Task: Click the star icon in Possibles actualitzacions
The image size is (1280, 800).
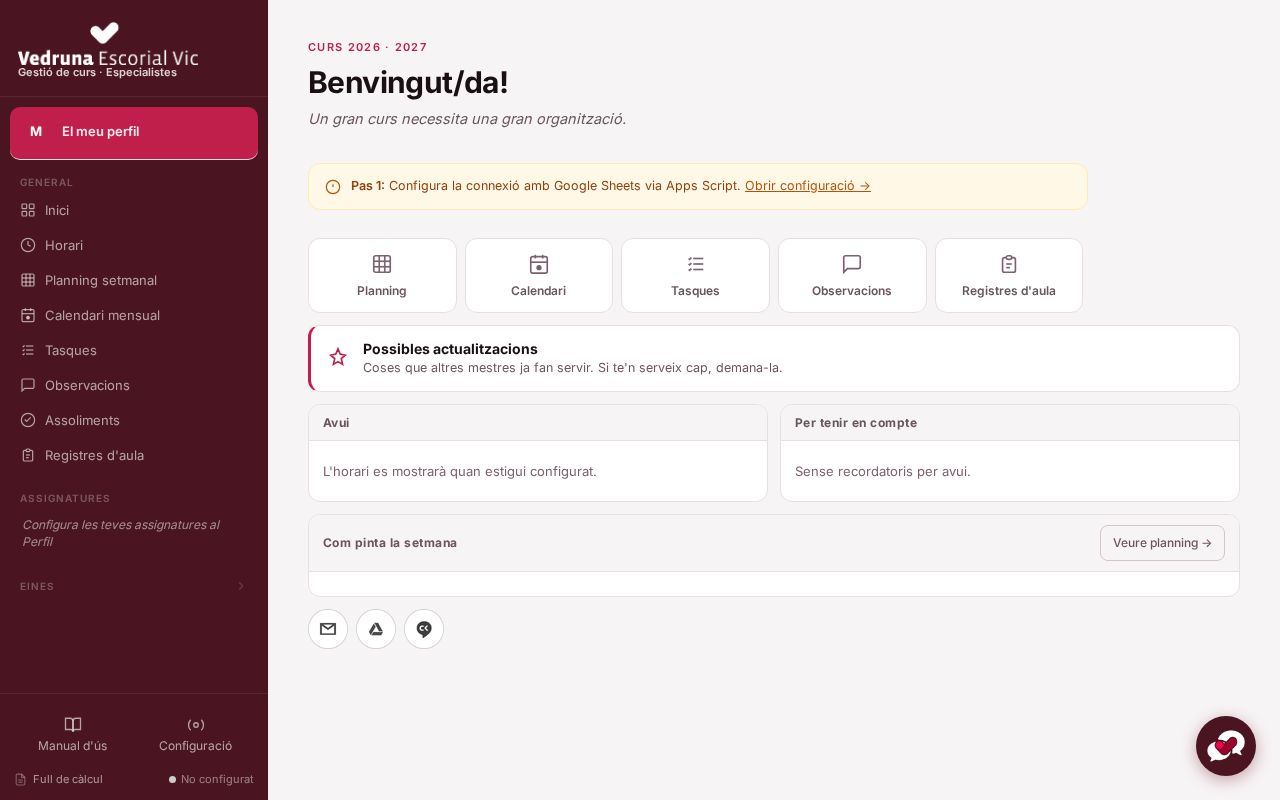Action: pos(338,357)
